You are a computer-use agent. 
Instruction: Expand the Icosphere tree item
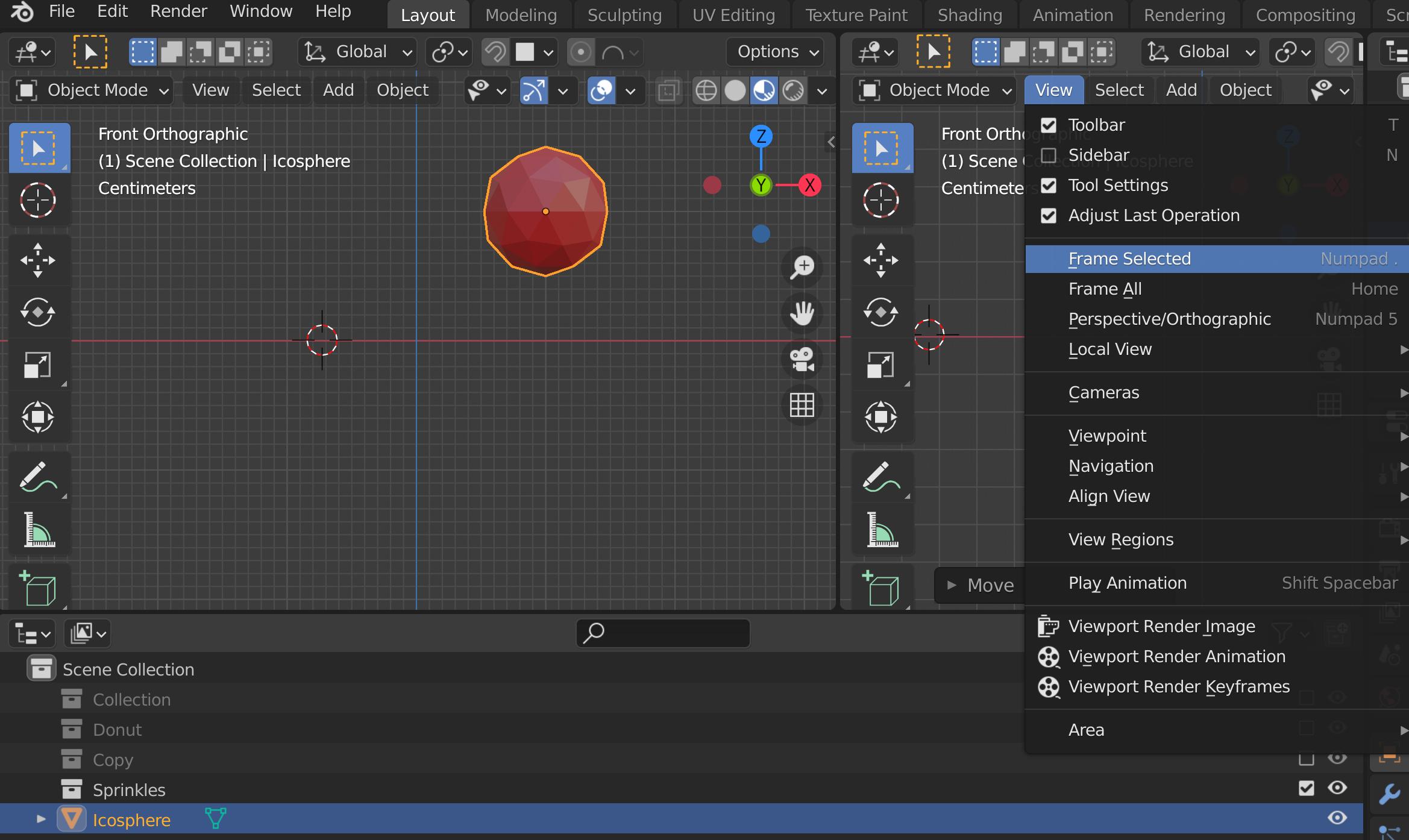tap(41, 819)
